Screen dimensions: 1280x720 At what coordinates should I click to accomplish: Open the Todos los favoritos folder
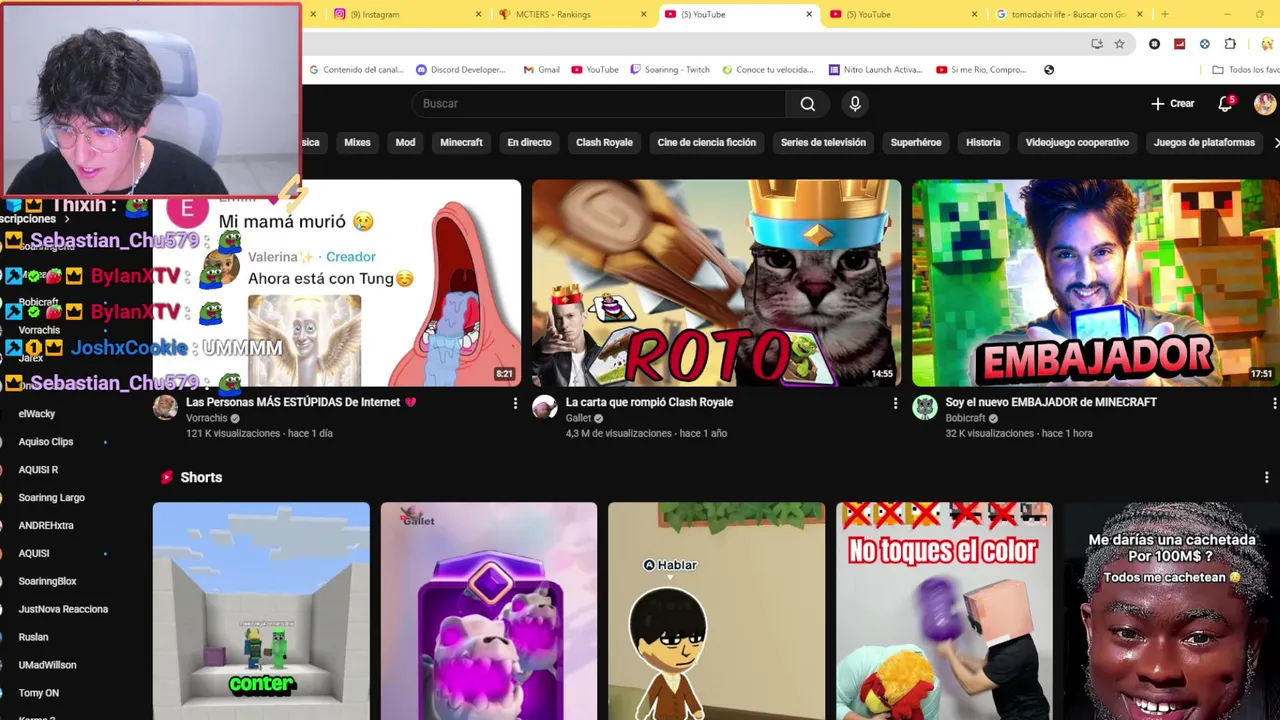(1245, 70)
